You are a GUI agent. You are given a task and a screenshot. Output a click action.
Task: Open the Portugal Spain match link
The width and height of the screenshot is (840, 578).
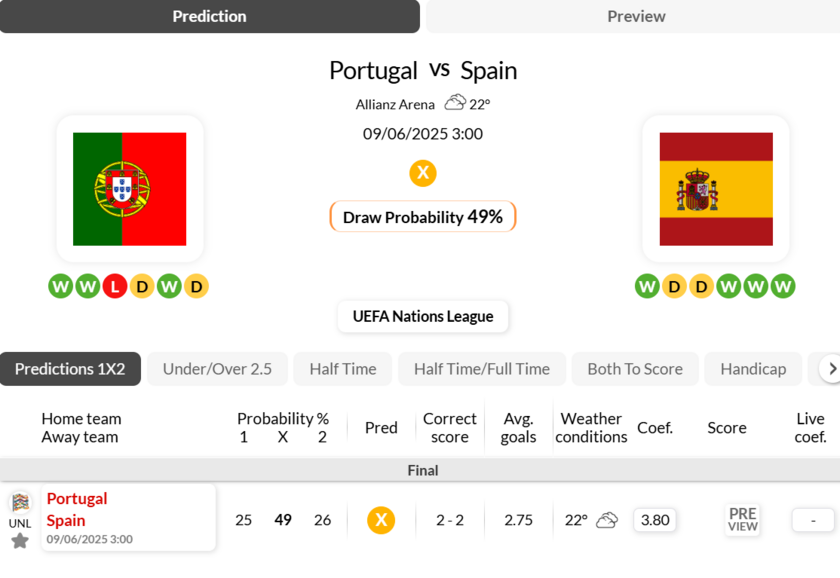pyautogui.click(x=79, y=509)
